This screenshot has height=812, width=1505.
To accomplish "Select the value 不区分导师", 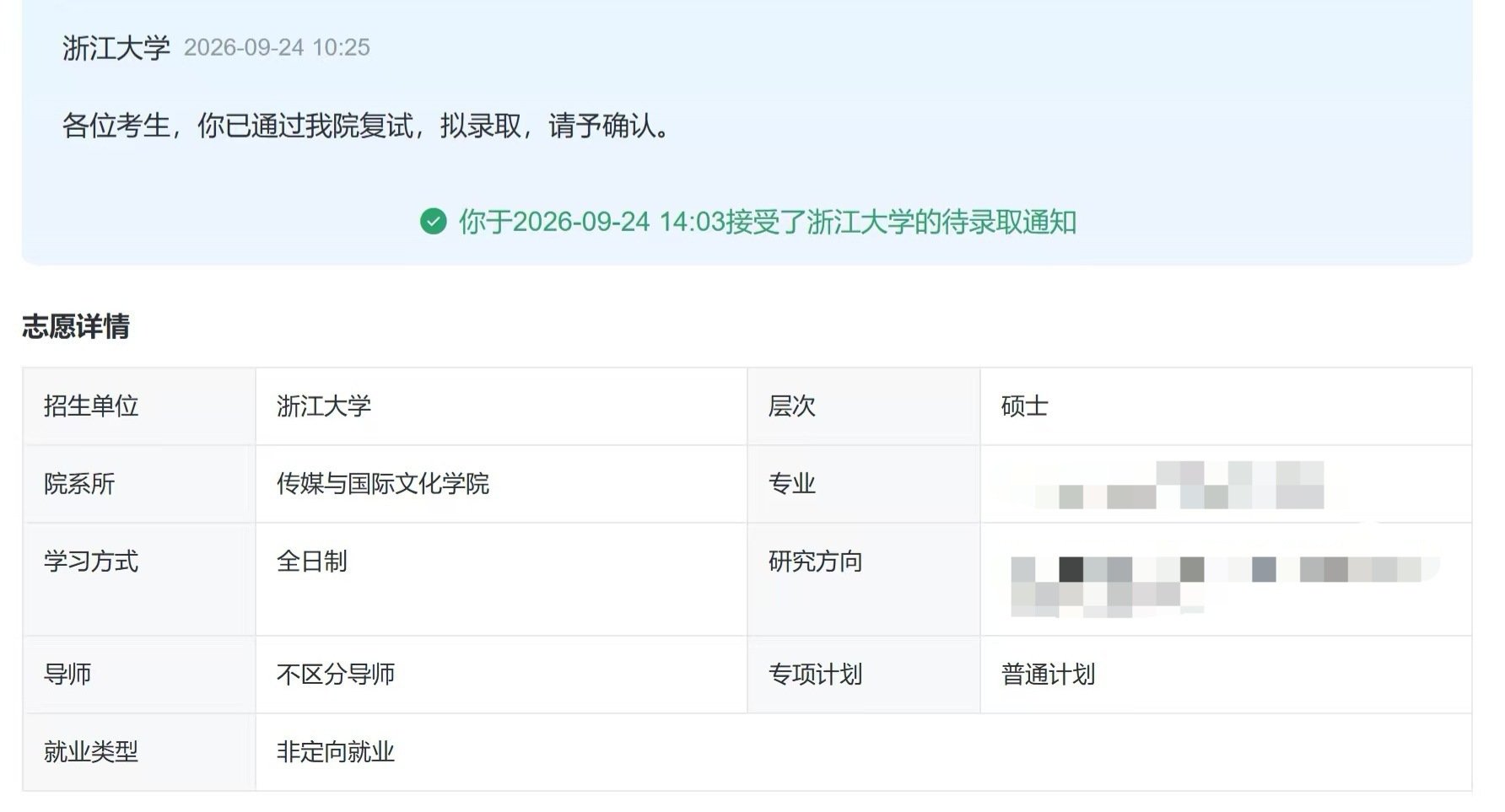I will (x=336, y=675).
